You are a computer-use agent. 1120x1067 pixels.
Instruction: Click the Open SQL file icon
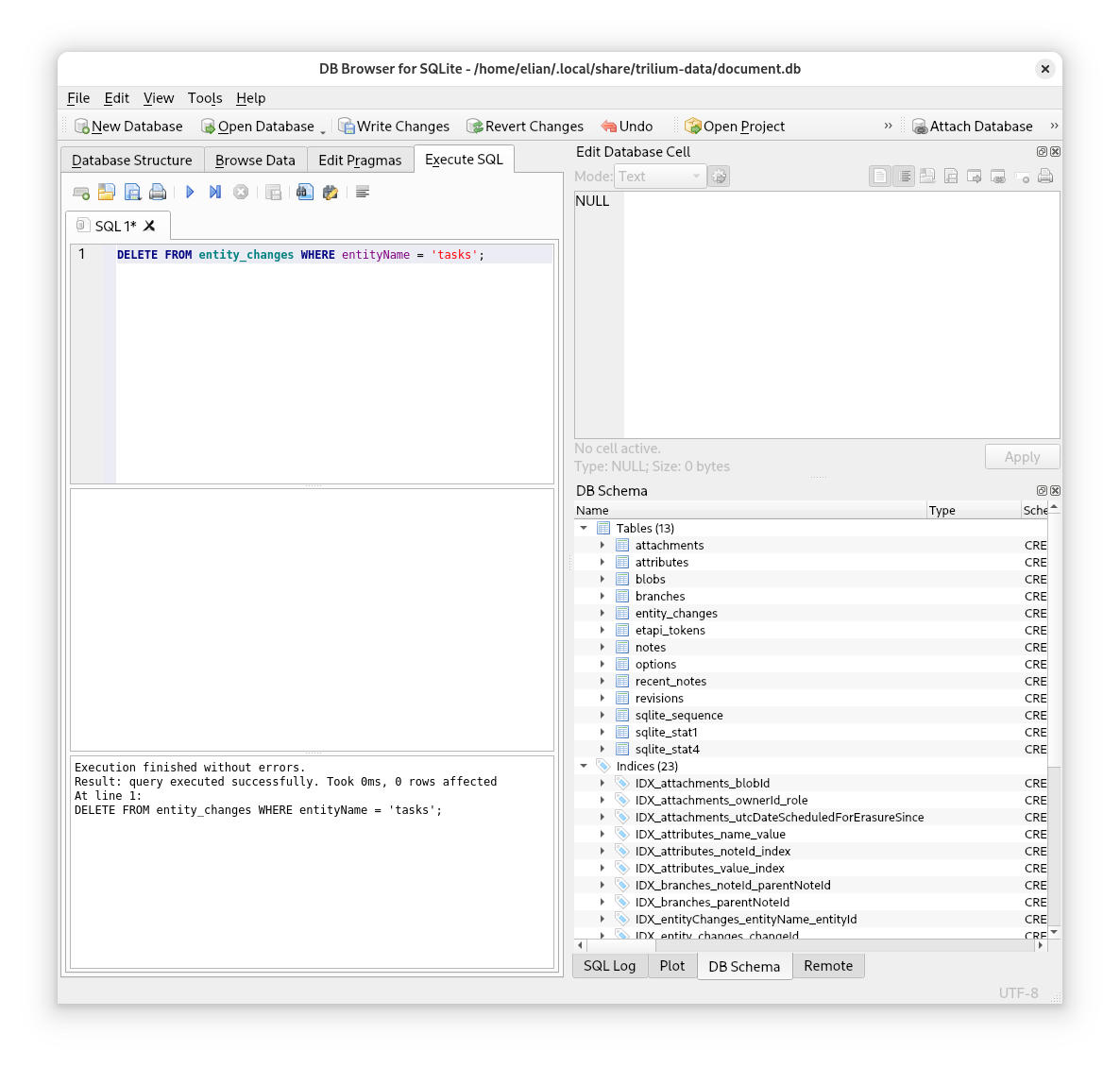(x=107, y=192)
